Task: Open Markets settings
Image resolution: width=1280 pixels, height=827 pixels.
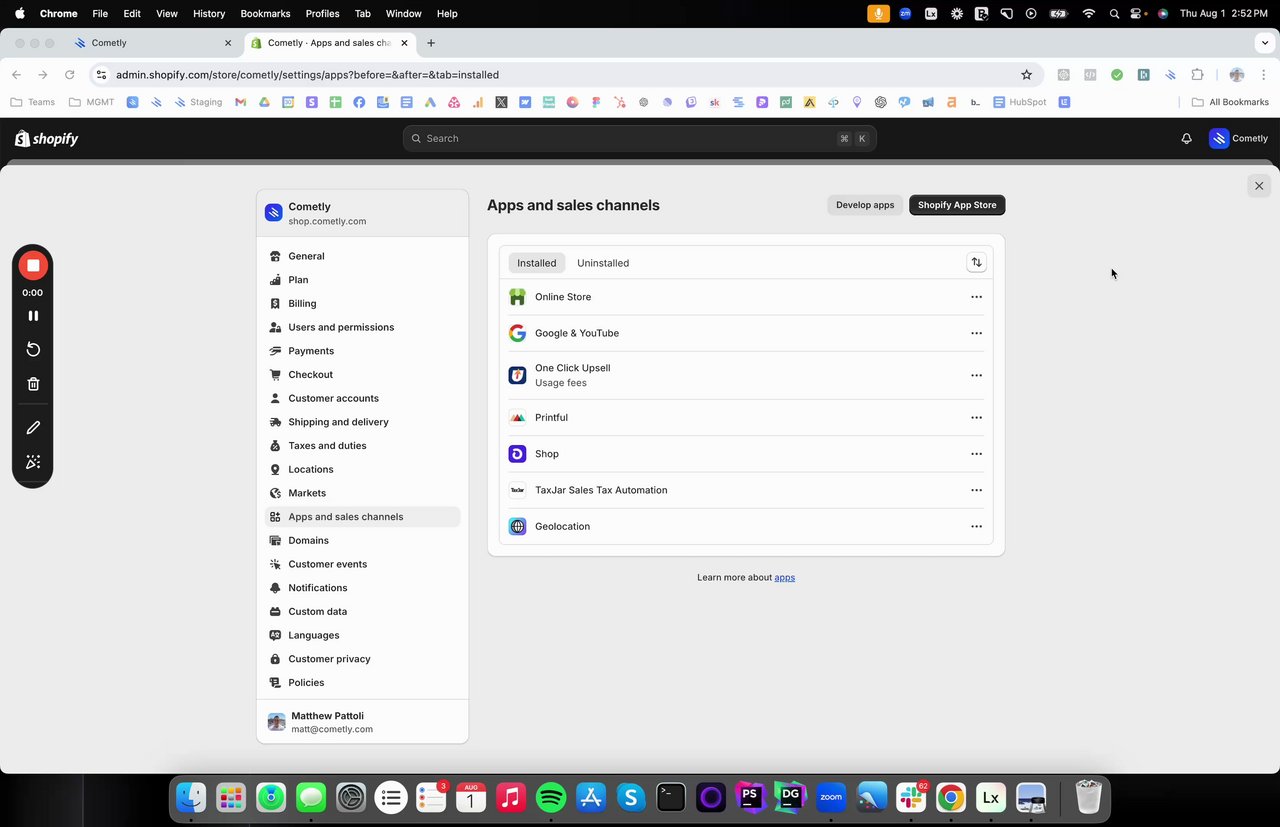Action: (362, 493)
